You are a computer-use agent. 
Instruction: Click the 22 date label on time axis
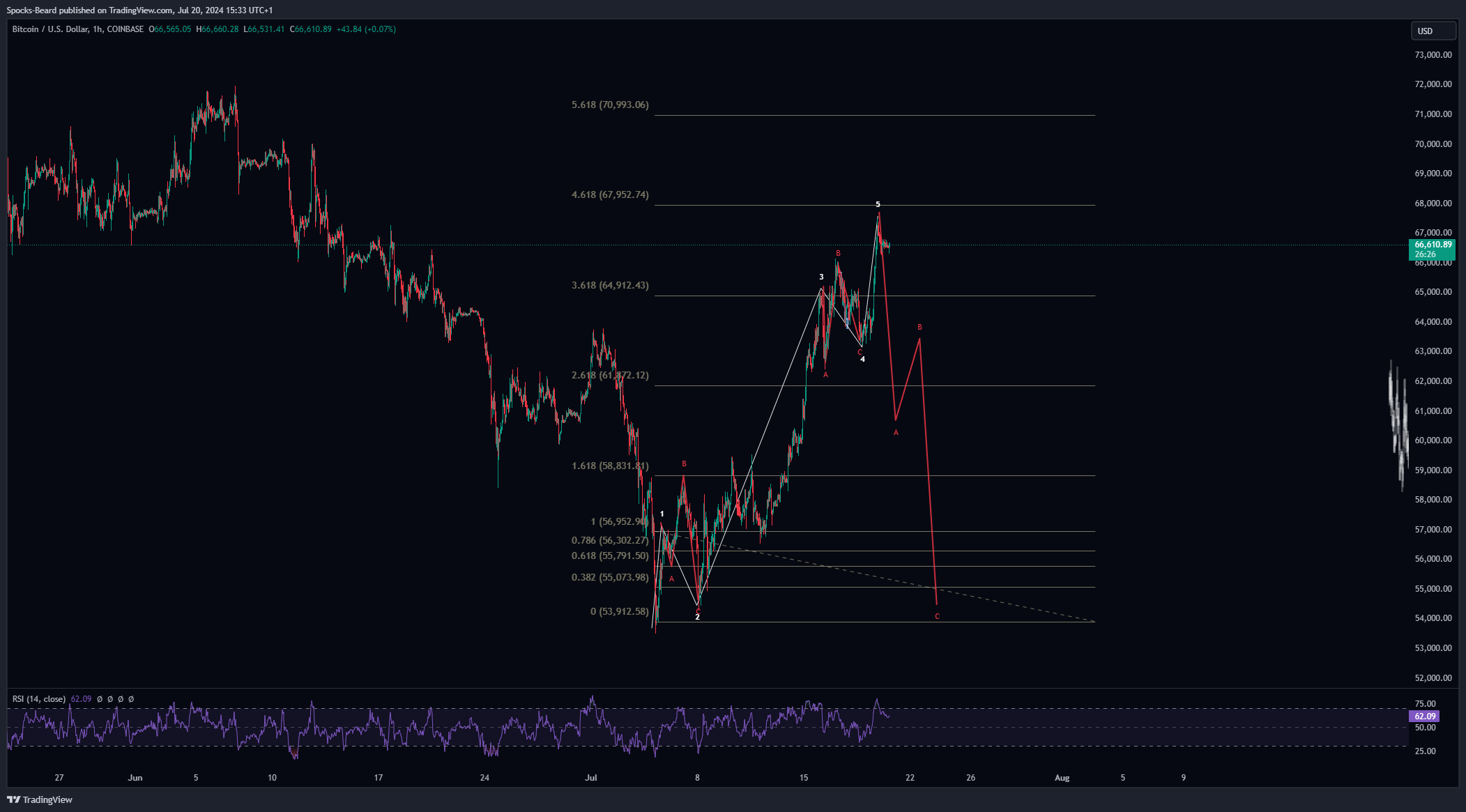pos(910,778)
